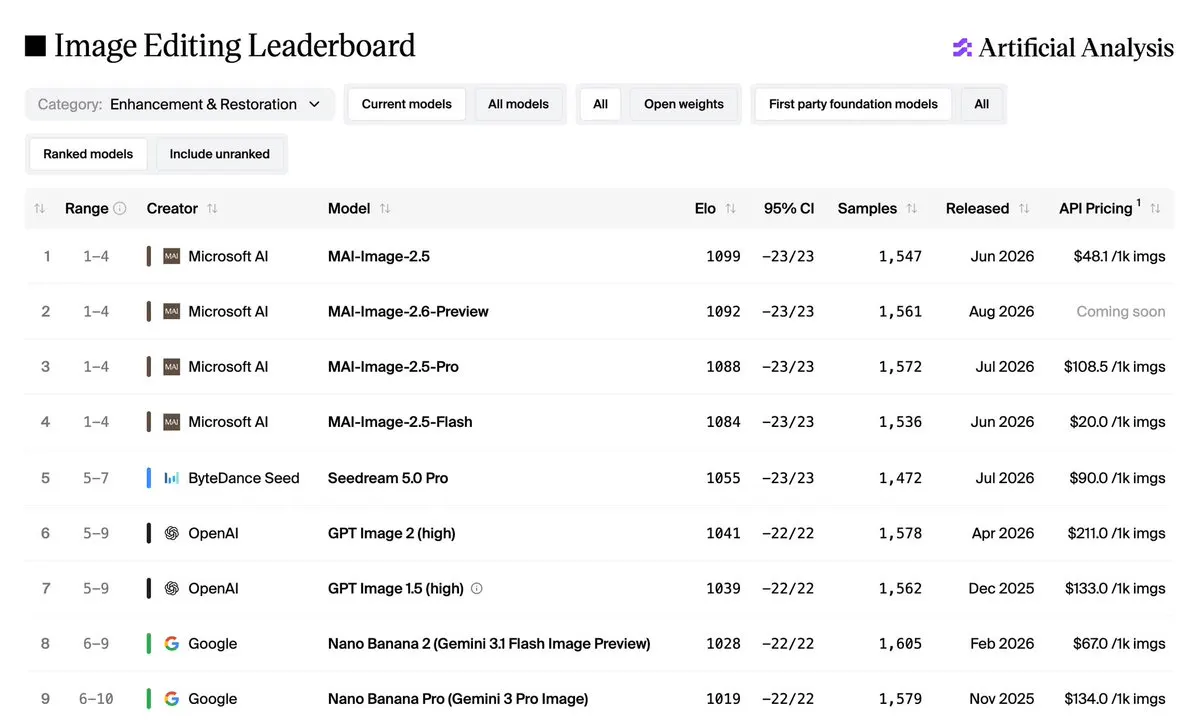Image resolution: width=1199 pixels, height=720 pixels.
Task: Click the Image Editing Leaderboard title
Action: (235, 46)
